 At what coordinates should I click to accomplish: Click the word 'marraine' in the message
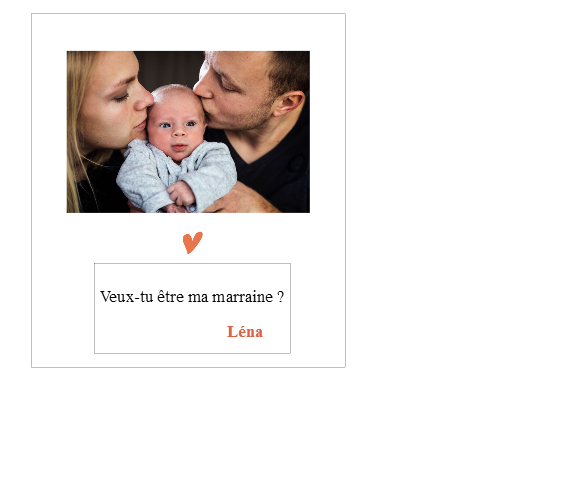coord(243,297)
